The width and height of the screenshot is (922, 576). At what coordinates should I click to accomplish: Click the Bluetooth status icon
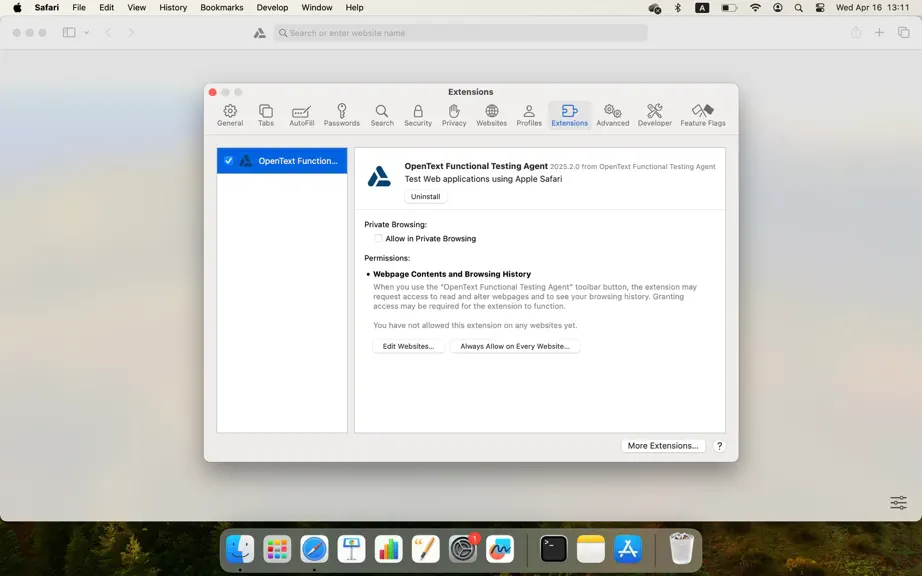(677, 8)
